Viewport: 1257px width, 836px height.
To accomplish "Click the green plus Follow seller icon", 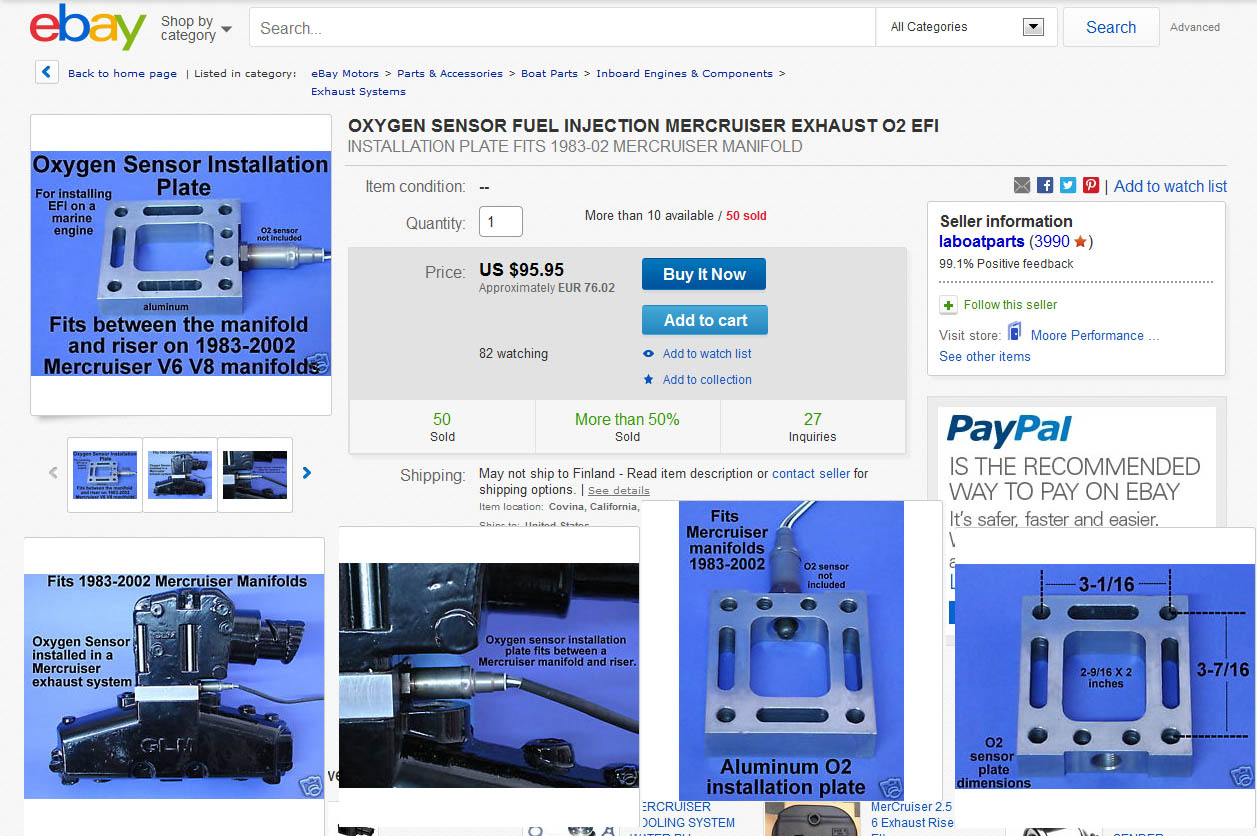I will coord(948,305).
